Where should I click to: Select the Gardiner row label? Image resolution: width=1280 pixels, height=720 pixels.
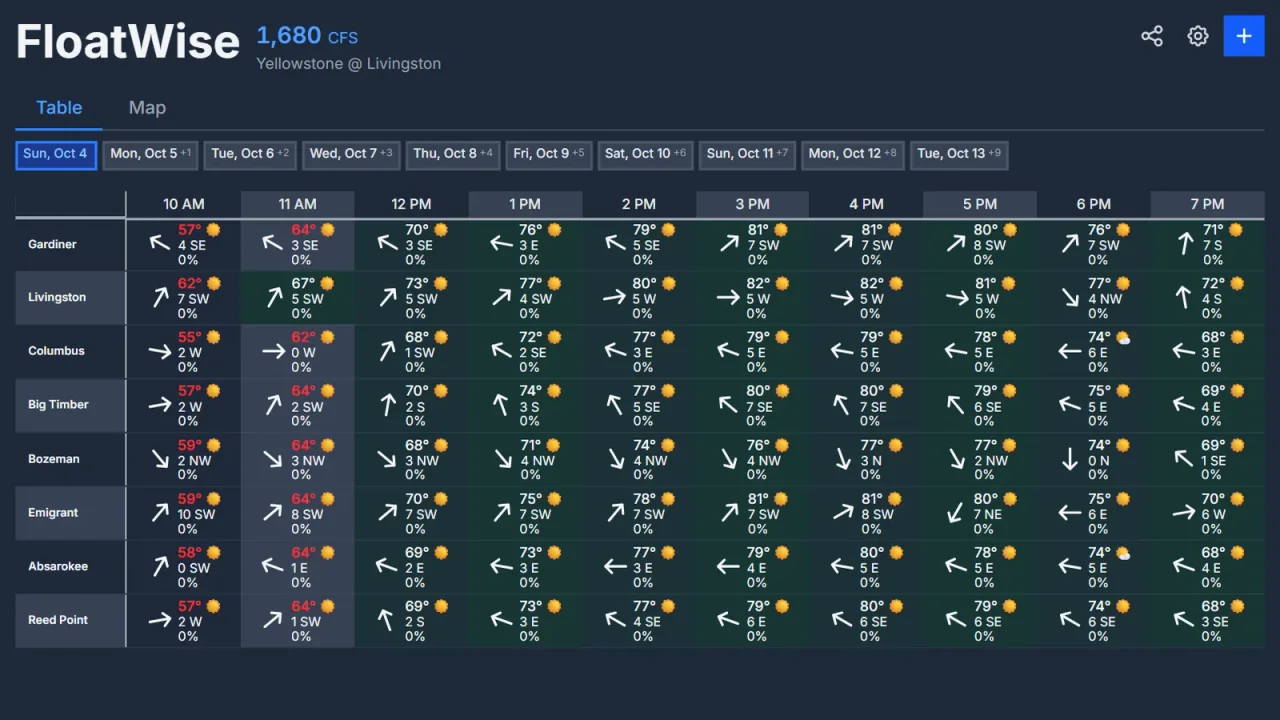(52, 244)
